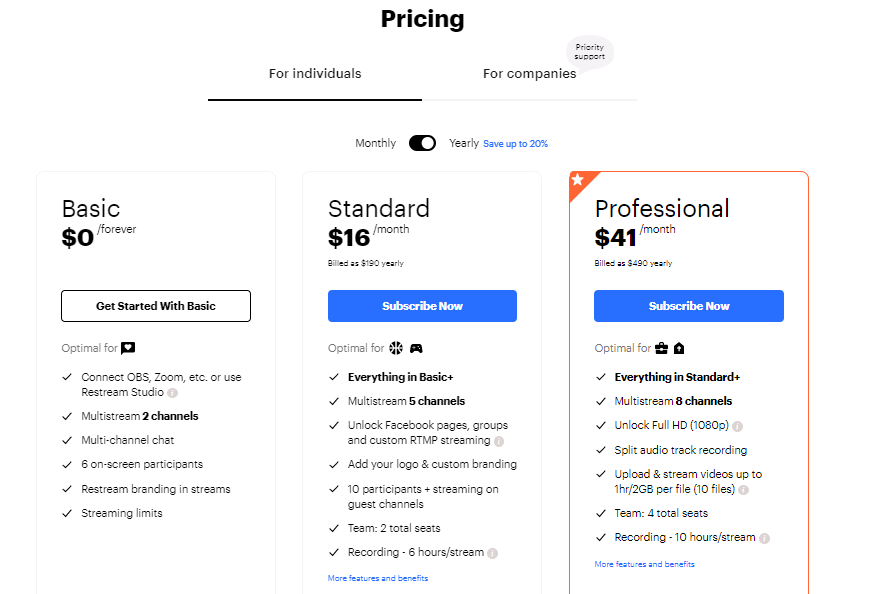Click info icon next to 1hr/2GB per file

[743, 490]
